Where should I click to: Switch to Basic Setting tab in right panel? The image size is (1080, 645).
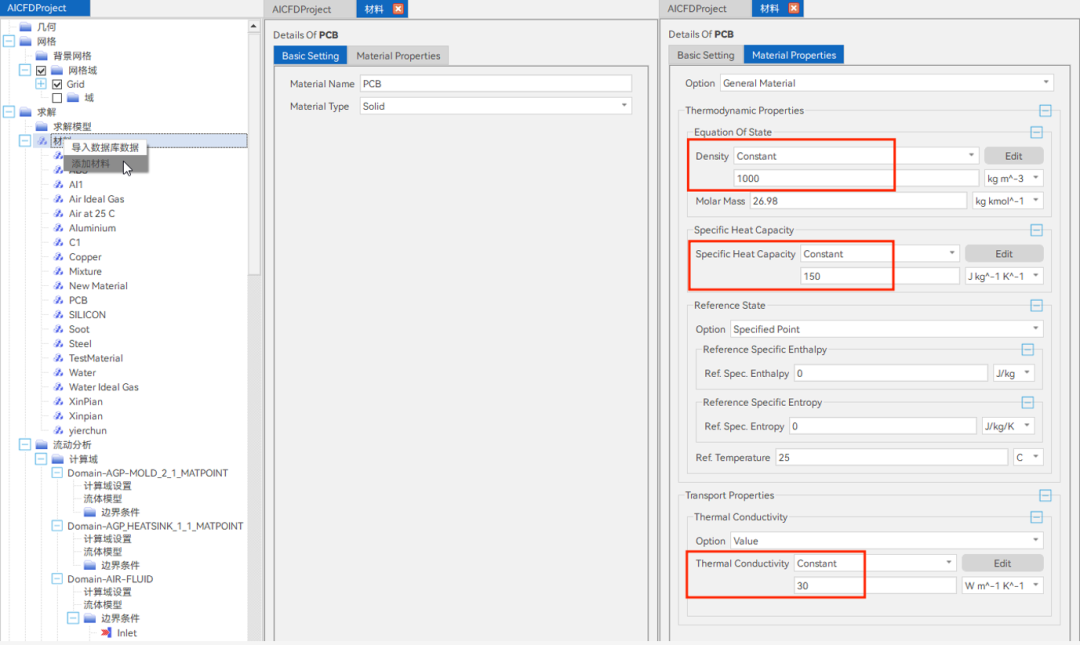pyautogui.click(x=705, y=55)
